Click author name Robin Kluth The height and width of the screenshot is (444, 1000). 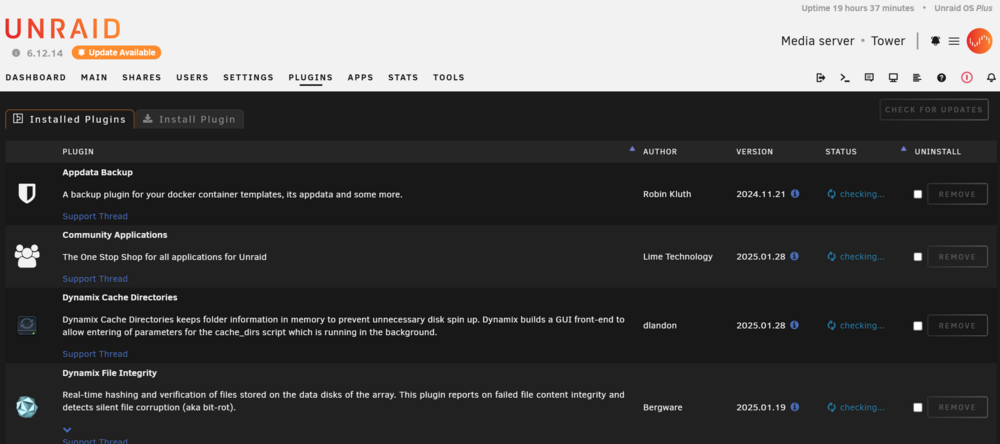(668, 195)
